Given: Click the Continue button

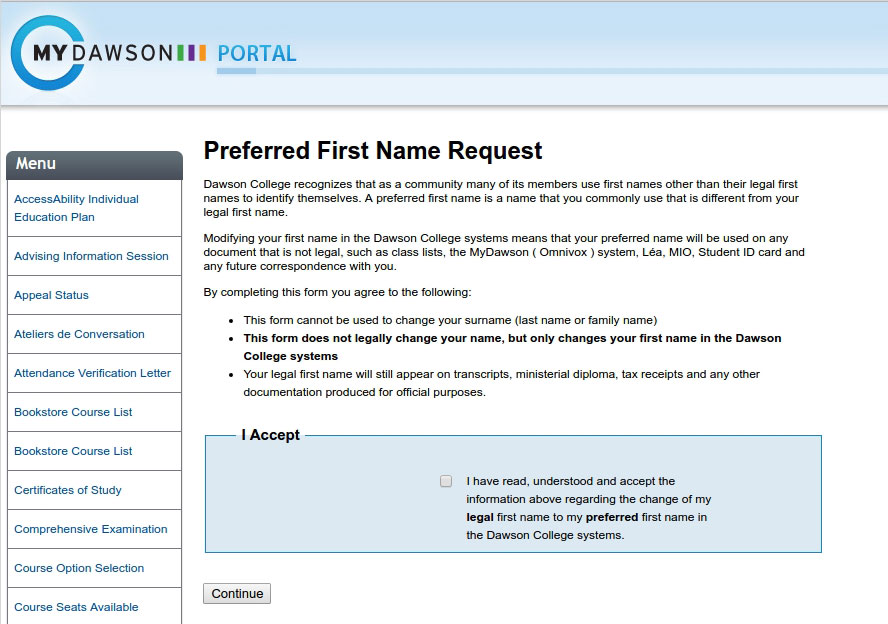Looking at the screenshot, I should click(x=236, y=593).
